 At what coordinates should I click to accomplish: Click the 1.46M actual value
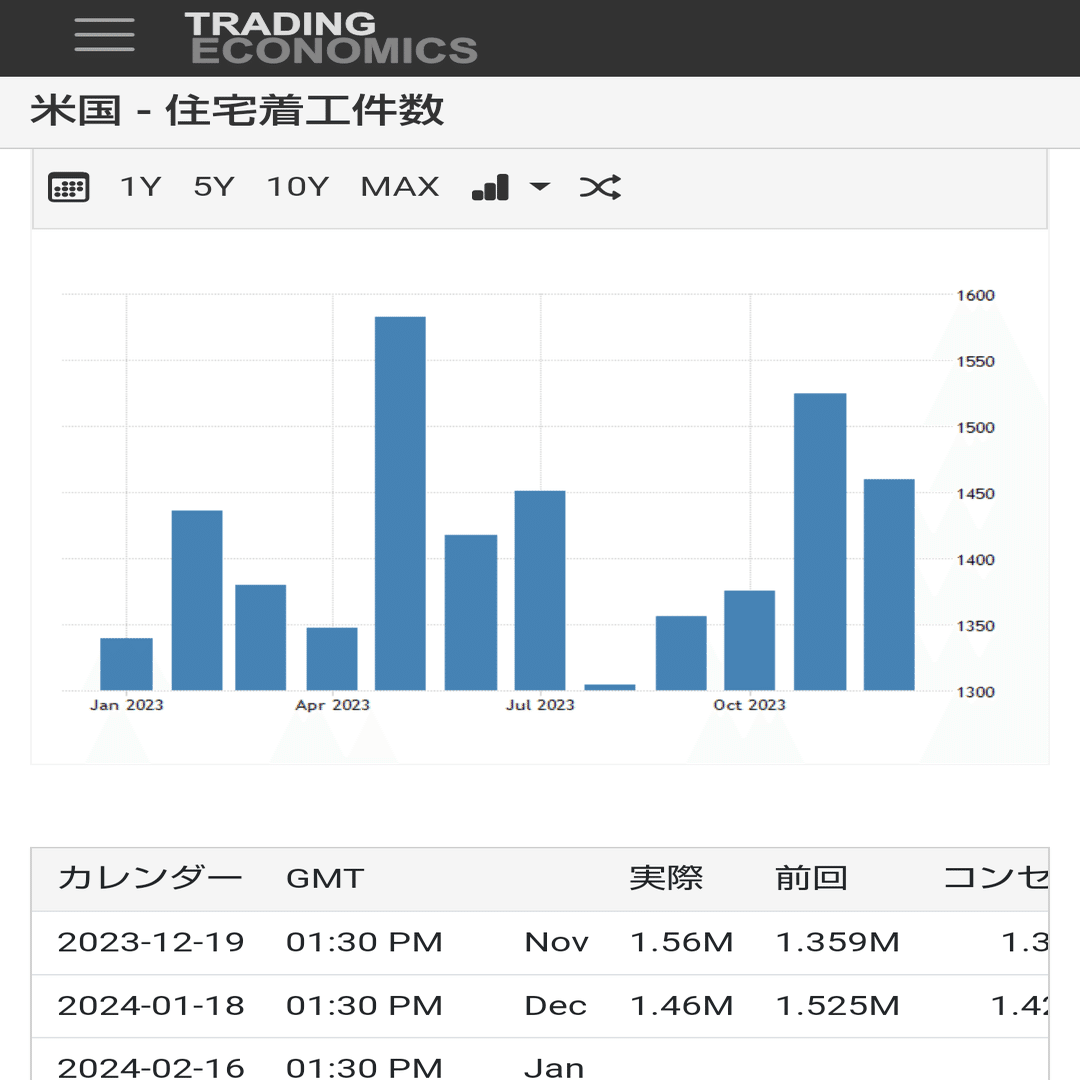coord(682,1006)
